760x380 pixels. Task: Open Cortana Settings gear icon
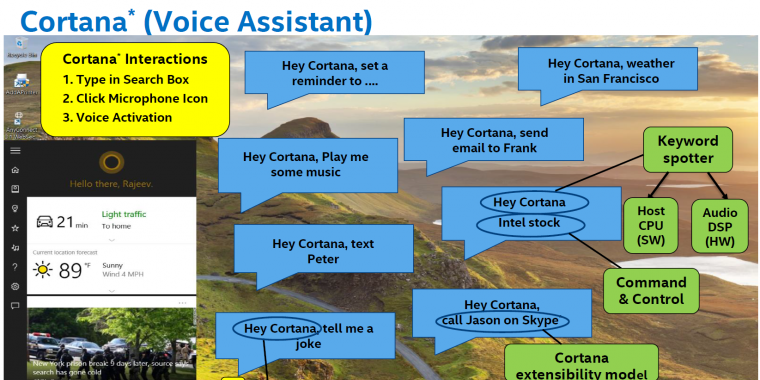16,286
